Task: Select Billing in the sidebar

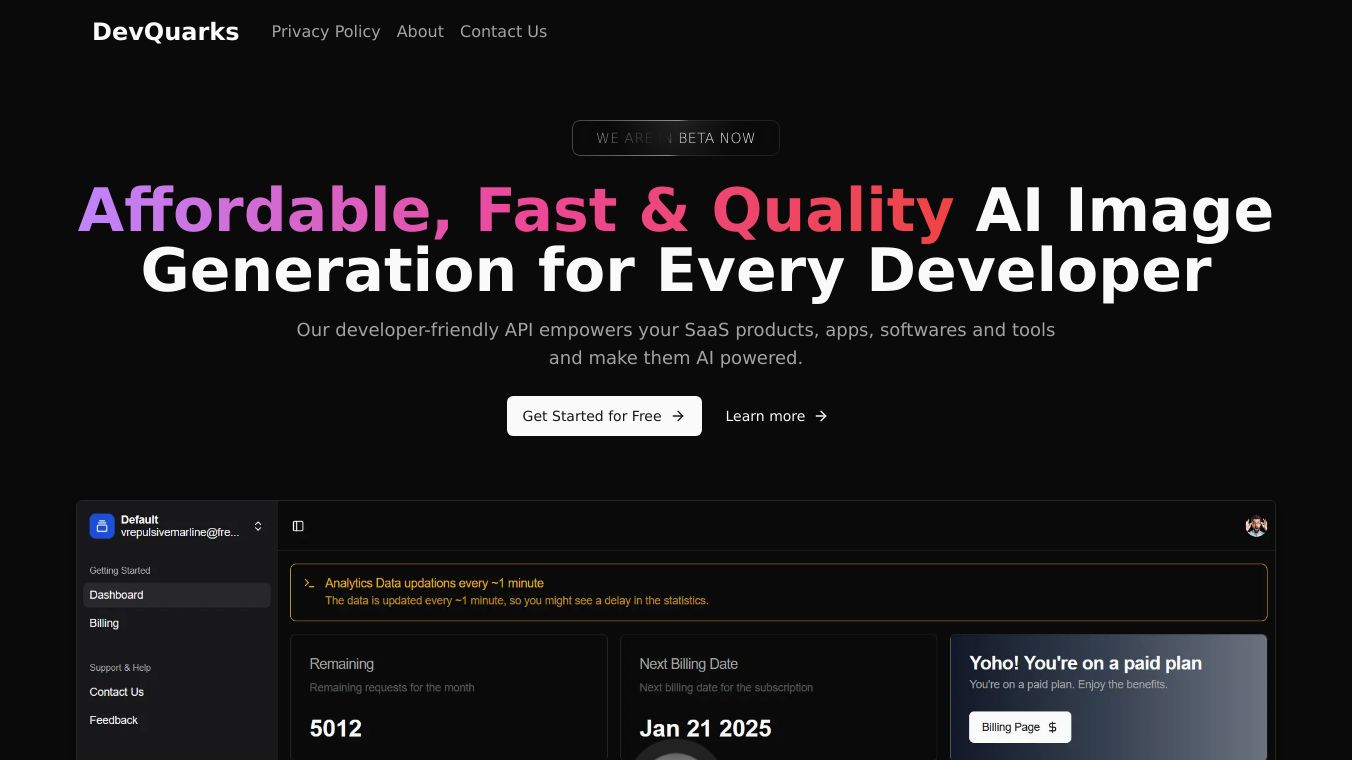Action: click(177, 623)
